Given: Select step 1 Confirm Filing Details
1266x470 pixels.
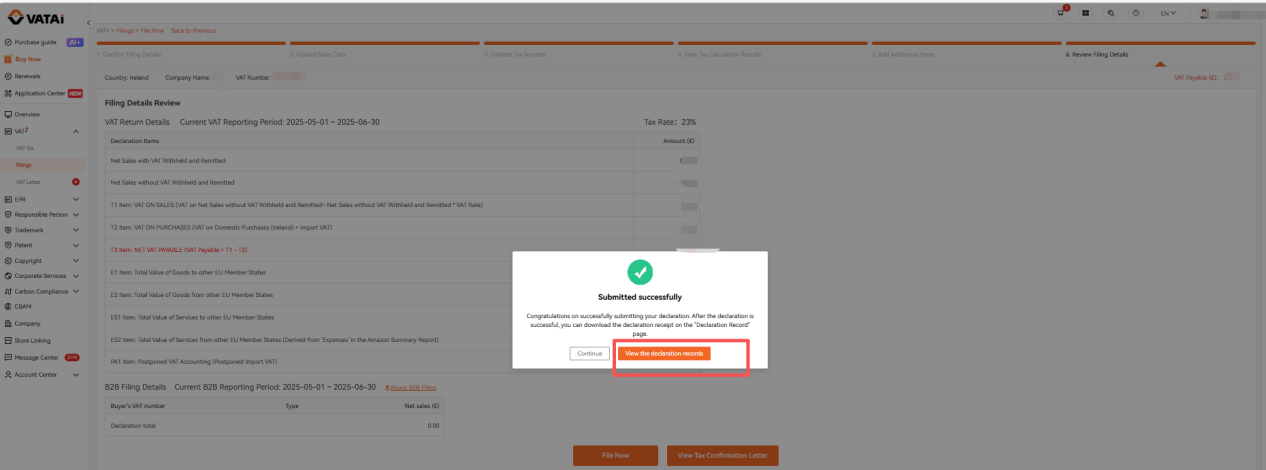Looking at the screenshot, I should [x=128, y=54].
